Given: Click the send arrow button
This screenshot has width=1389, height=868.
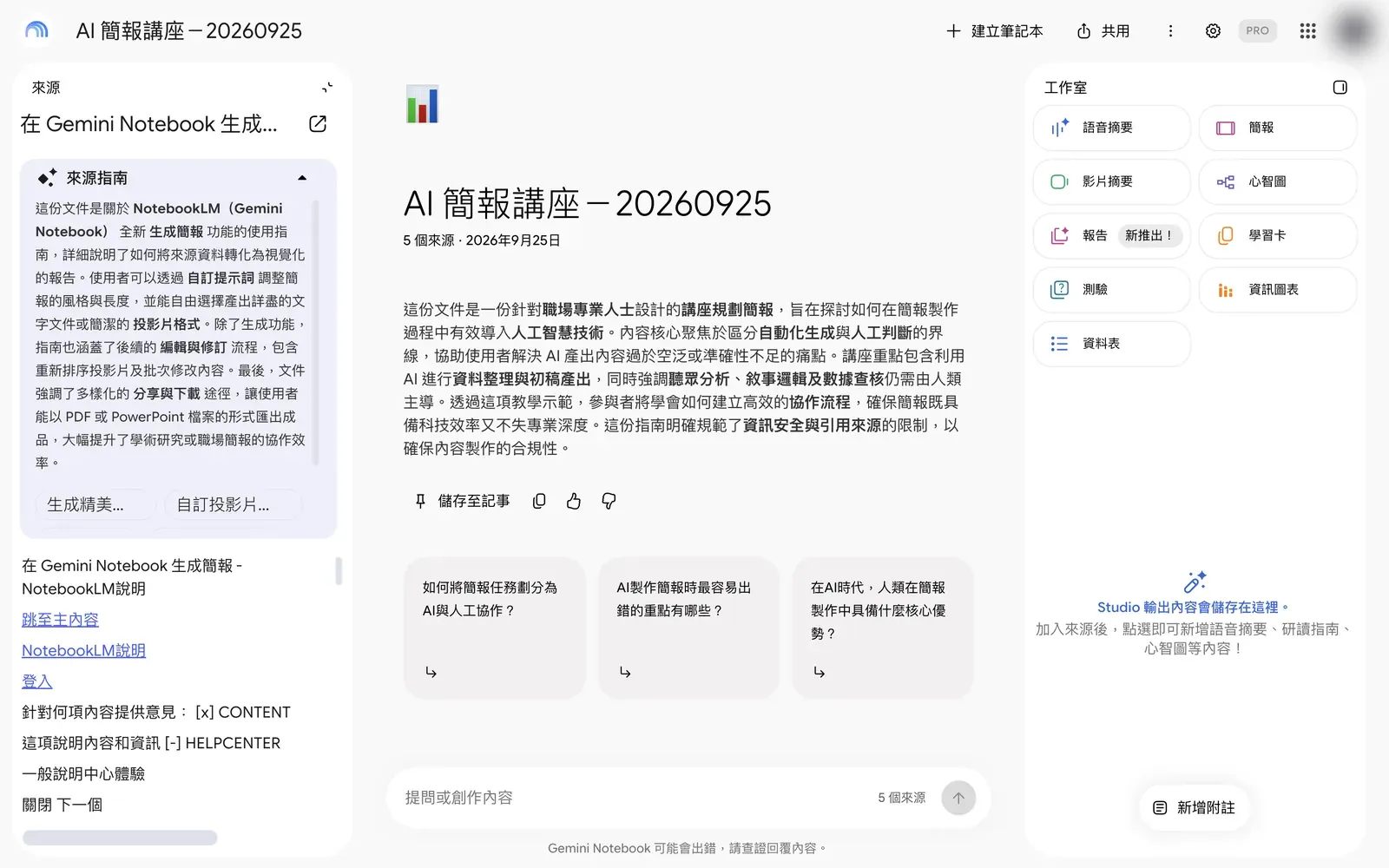Looking at the screenshot, I should [958, 798].
